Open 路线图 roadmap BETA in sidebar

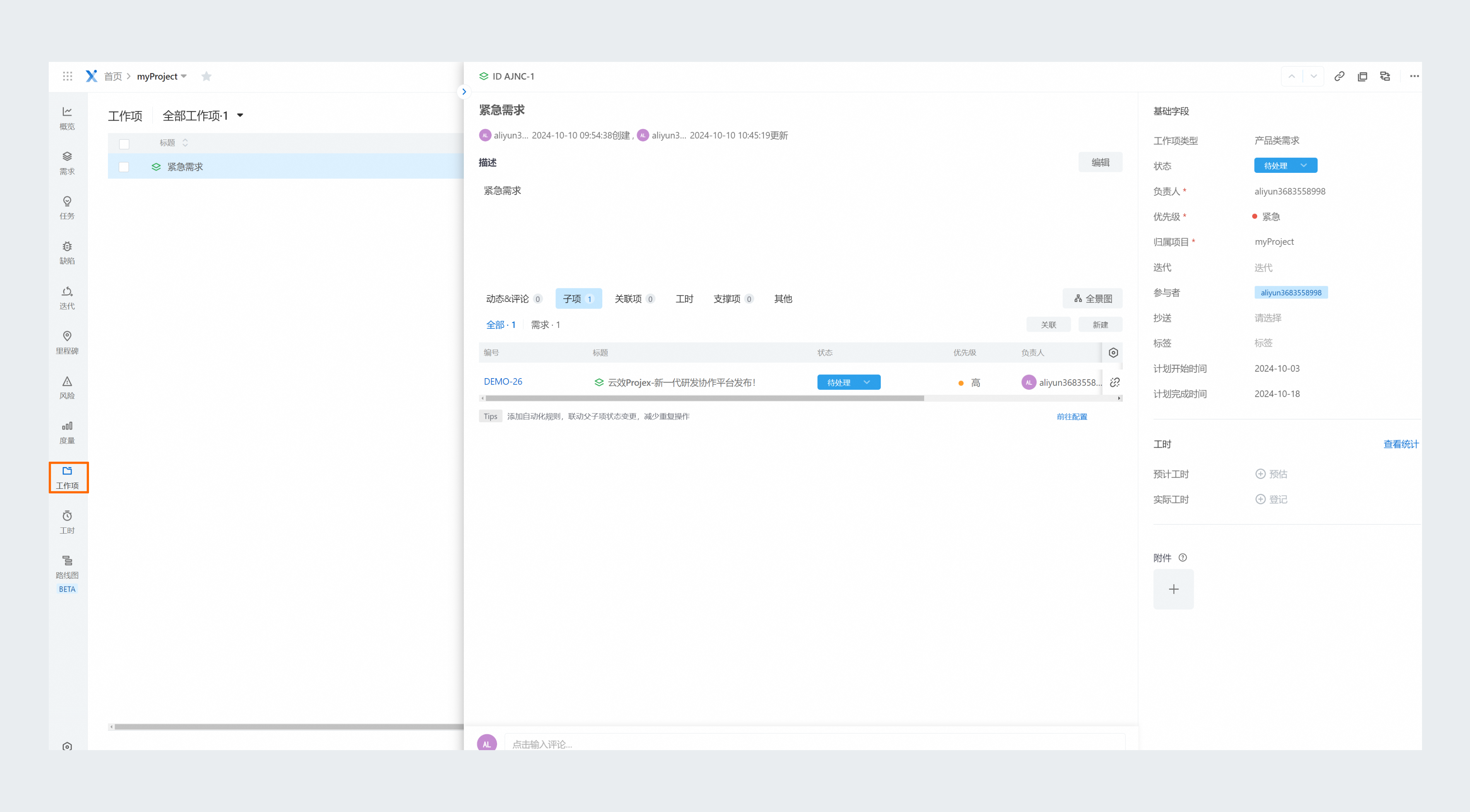click(67, 574)
